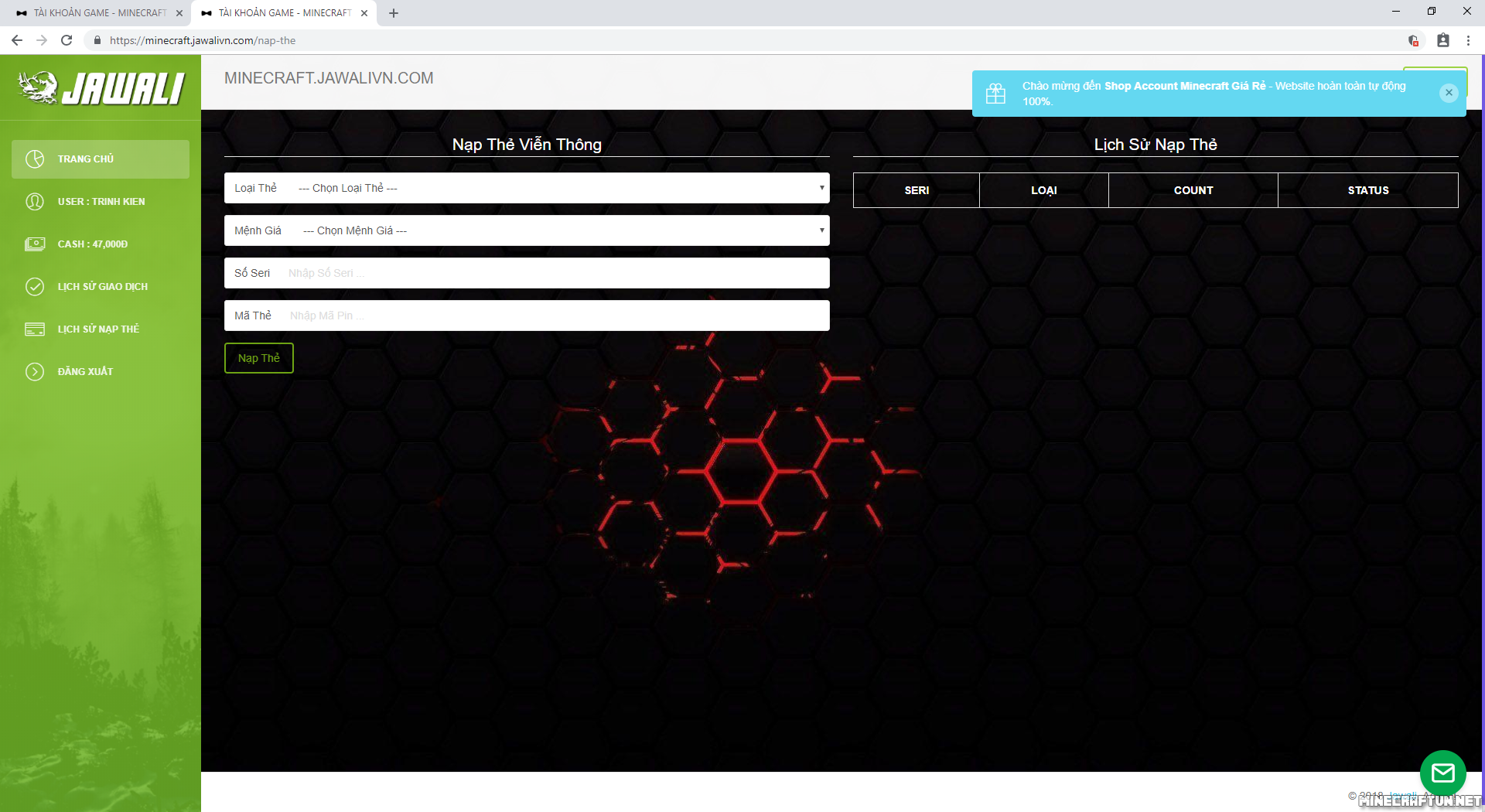Open the browser profile icon
The width and height of the screenshot is (1485, 812).
pyautogui.click(x=1443, y=40)
